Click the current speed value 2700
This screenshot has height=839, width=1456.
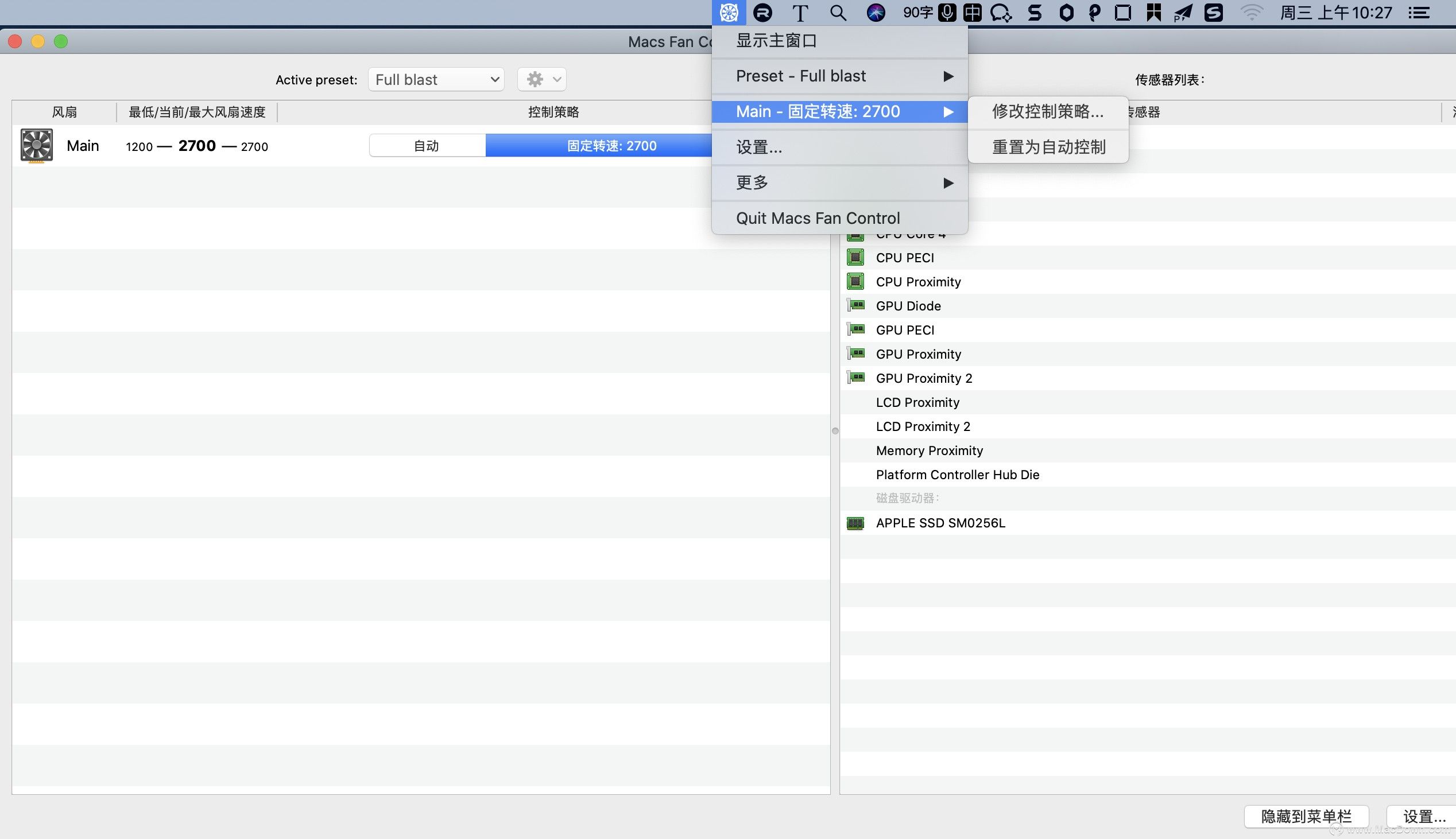click(197, 146)
